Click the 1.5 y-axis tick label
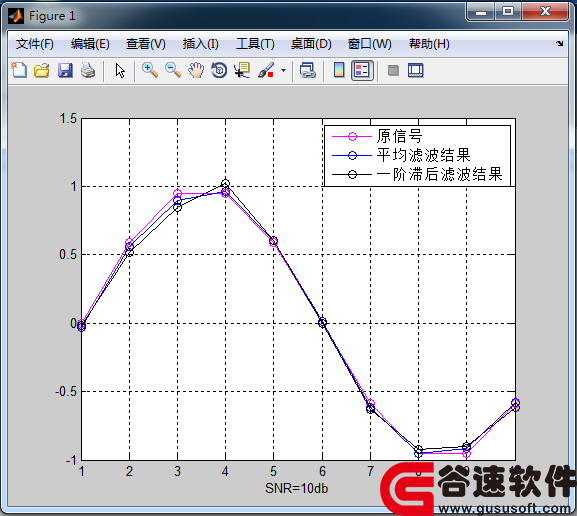The image size is (577, 516). click(x=68, y=119)
